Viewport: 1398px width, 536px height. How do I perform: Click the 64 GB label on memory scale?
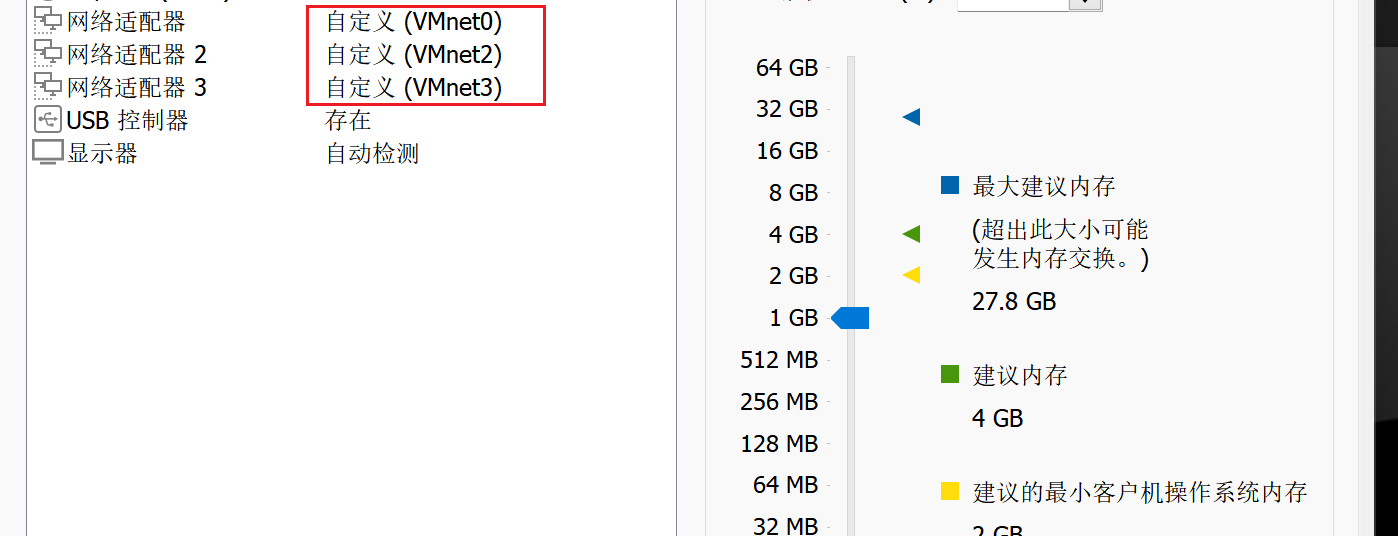pos(787,68)
